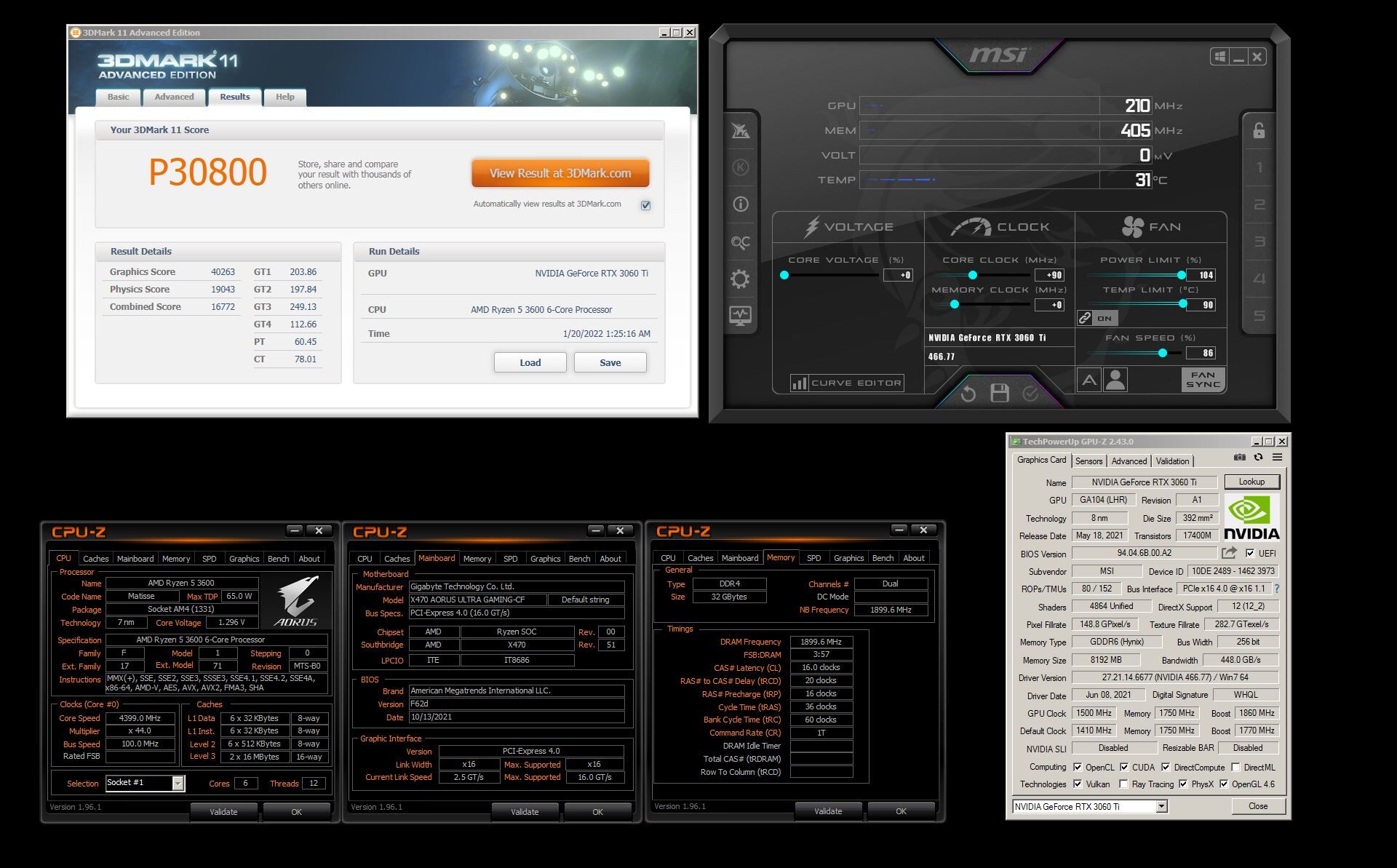Open the GPU-Z graphics card selection dropdown
The width and height of the screenshot is (1397, 868).
pyautogui.click(x=1161, y=806)
